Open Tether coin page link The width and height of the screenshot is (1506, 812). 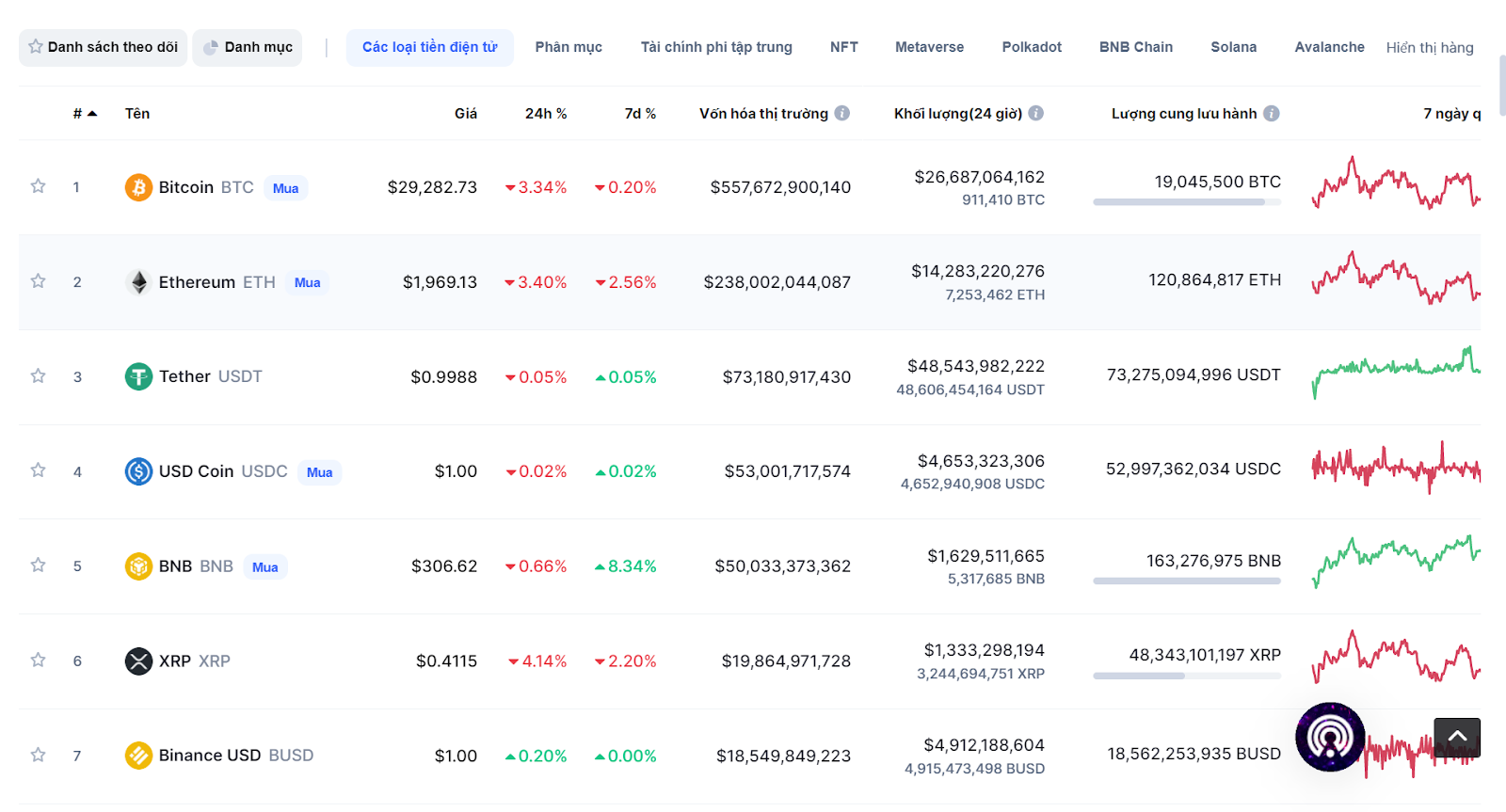(210, 376)
